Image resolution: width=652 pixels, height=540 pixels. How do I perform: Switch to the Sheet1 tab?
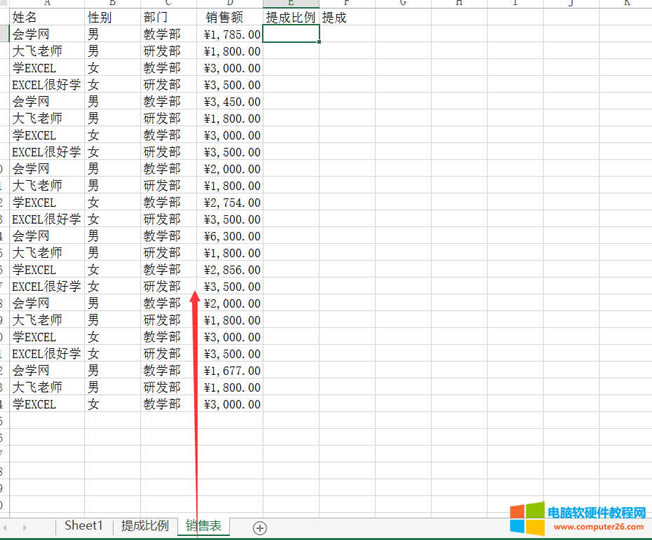tap(84, 526)
